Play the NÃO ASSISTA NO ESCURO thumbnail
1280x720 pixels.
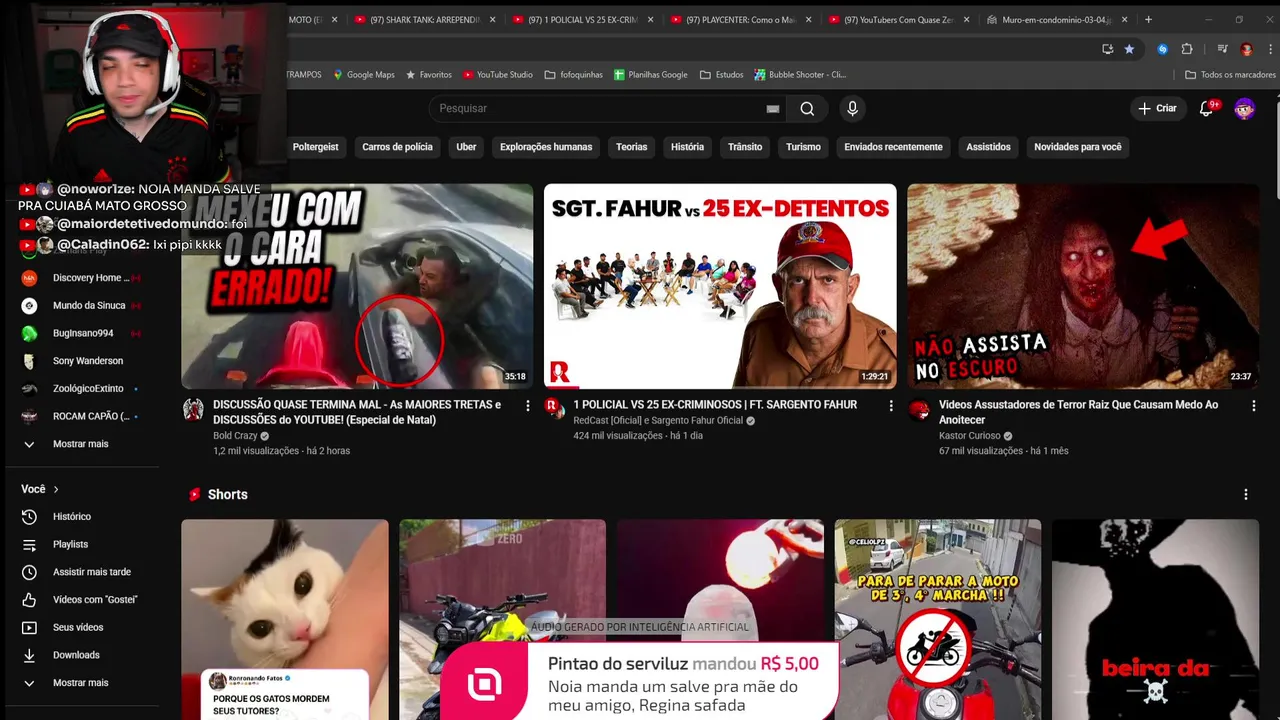[1083, 285]
